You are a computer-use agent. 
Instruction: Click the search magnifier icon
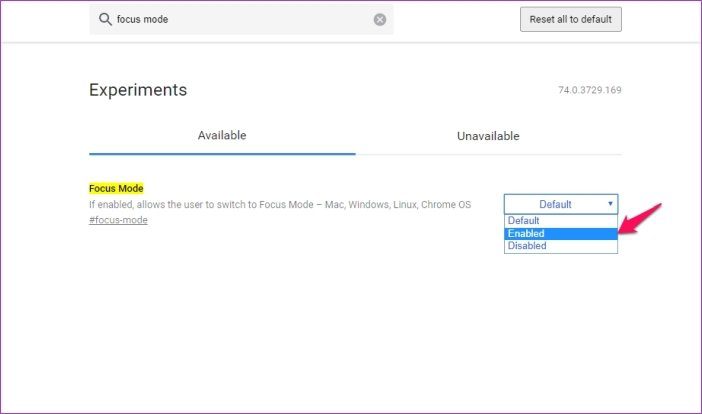pos(105,19)
